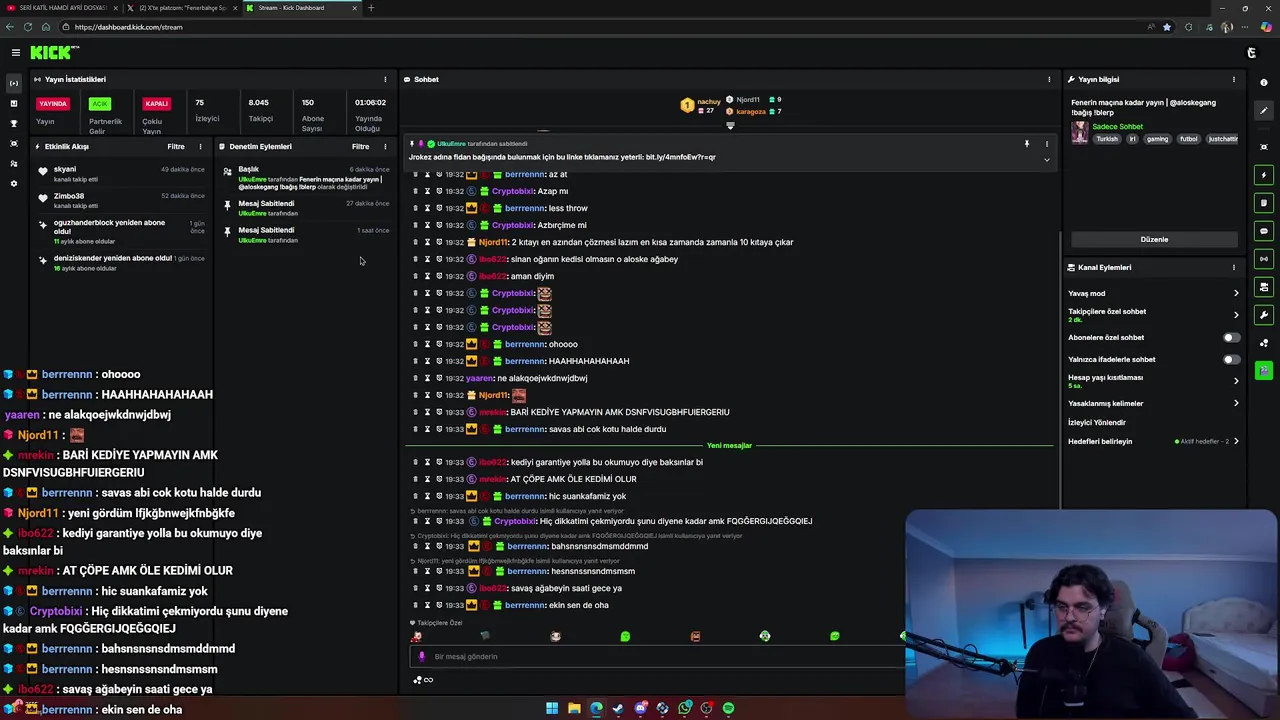Viewport: 1280px width, 720px height.
Task: Delete the berrrennn 'ohoooo' chat message
Action: click(415, 344)
